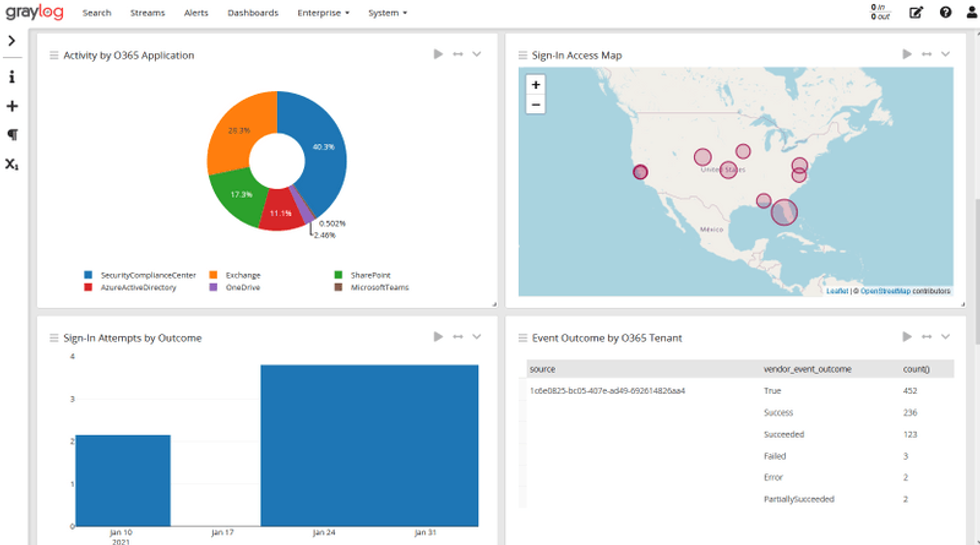The width and height of the screenshot is (980, 545).
Task: Click the X1 parameter icon in sidebar
Action: click(x=12, y=164)
